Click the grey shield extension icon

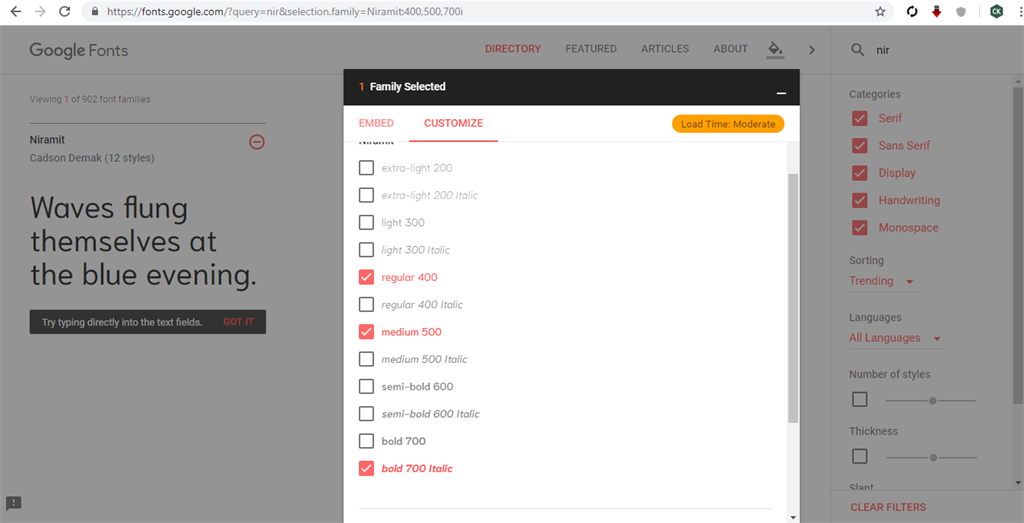(x=961, y=11)
